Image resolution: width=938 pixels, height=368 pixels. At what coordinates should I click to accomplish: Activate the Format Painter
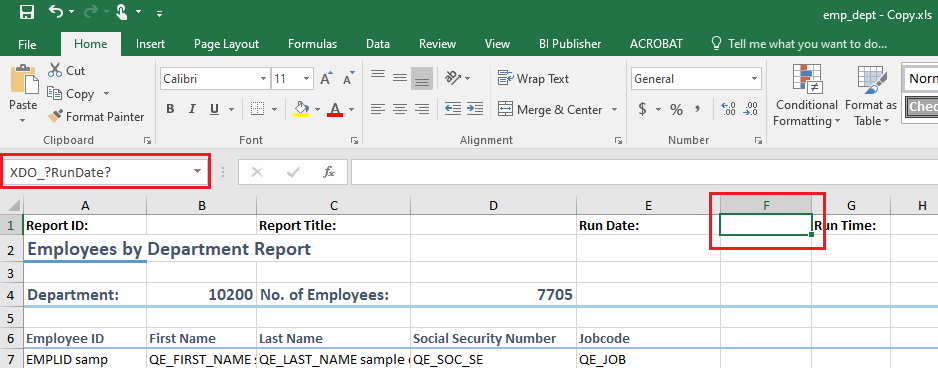tap(96, 117)
